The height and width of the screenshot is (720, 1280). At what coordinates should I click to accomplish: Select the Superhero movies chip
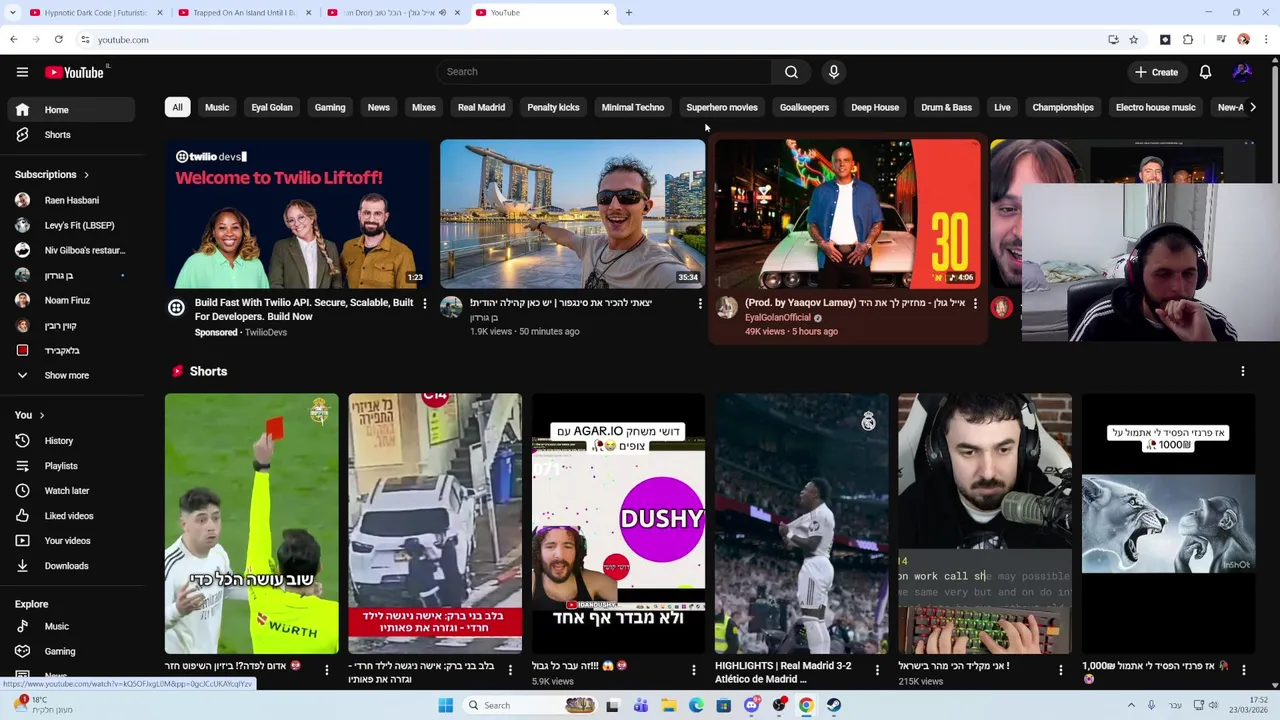tap(722, 107)
